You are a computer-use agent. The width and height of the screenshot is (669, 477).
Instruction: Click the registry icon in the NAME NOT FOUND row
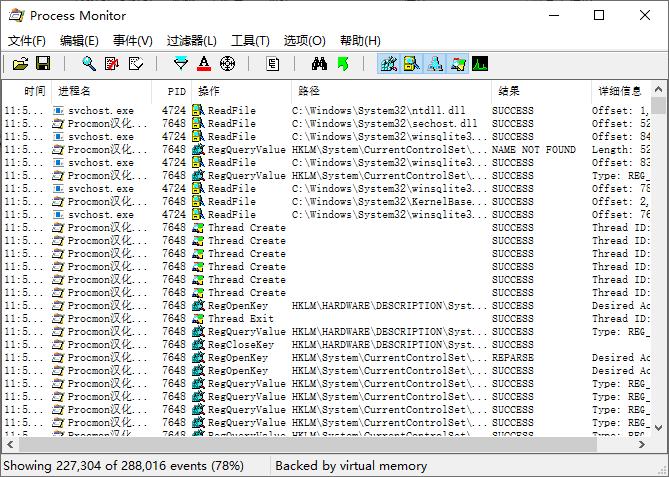coord(198,150)
